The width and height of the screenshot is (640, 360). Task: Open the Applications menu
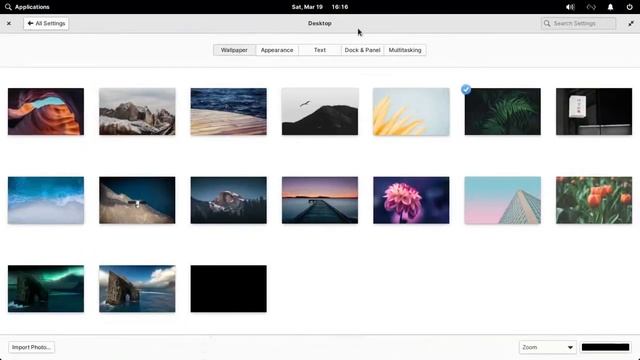point(27,7)
